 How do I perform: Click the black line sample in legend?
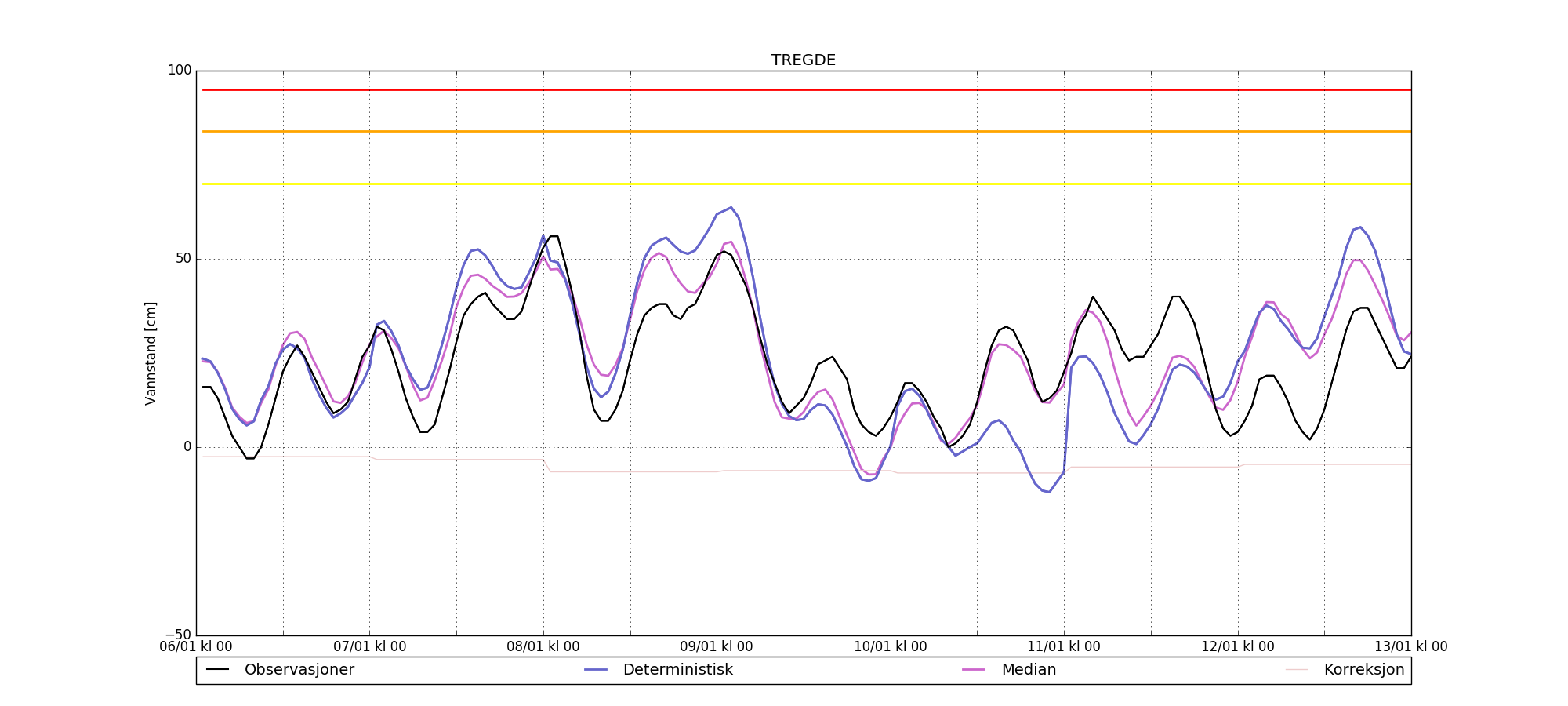coord(217,670)
